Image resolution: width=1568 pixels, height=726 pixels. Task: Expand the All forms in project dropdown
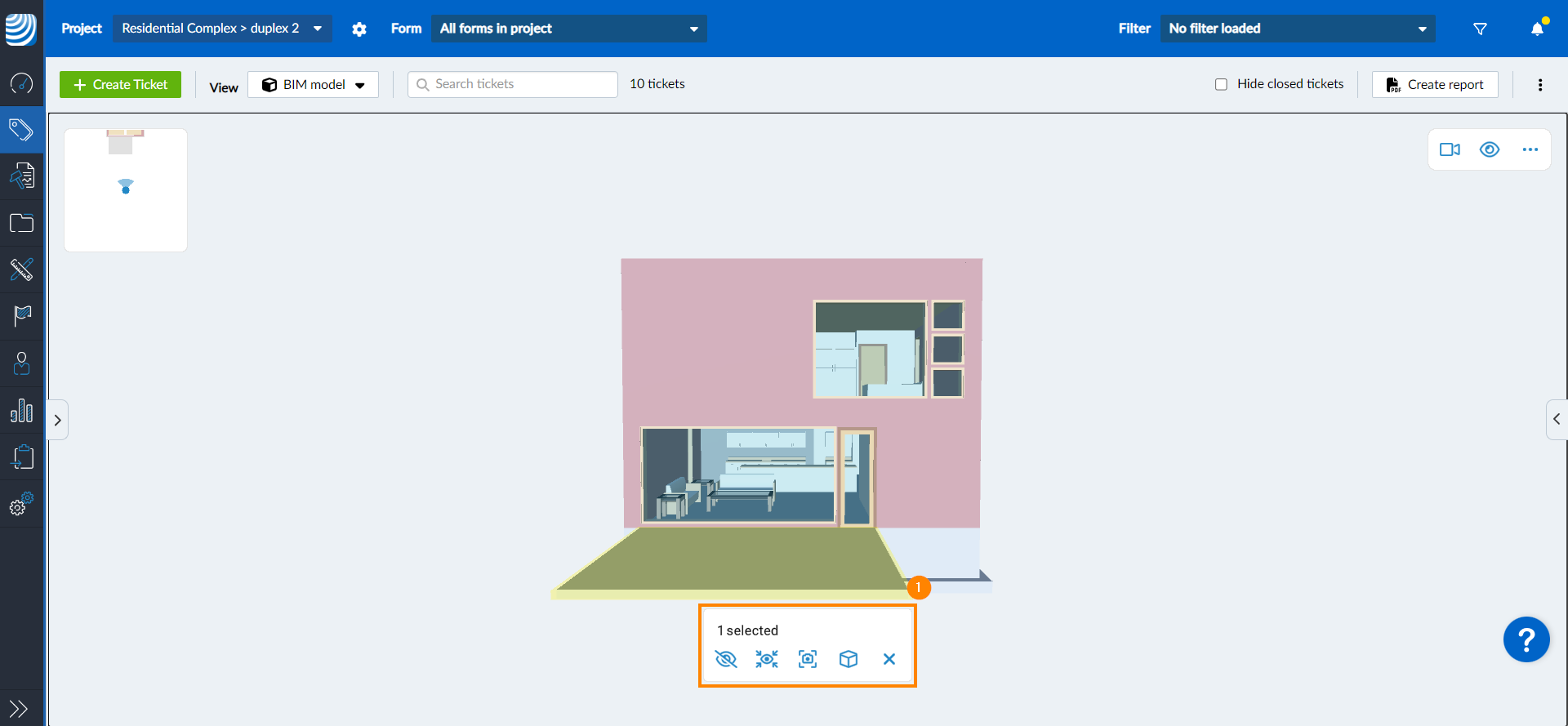pos(568,29)
